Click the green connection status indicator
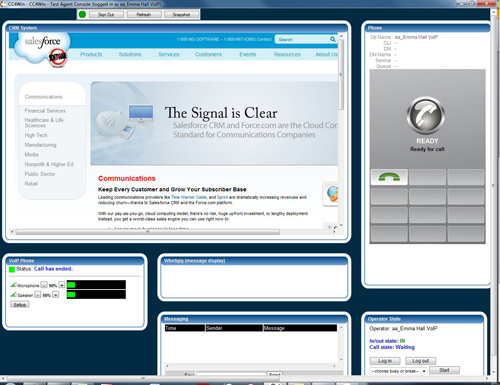This screenshot has height=385, width=500. click(82, 14)
